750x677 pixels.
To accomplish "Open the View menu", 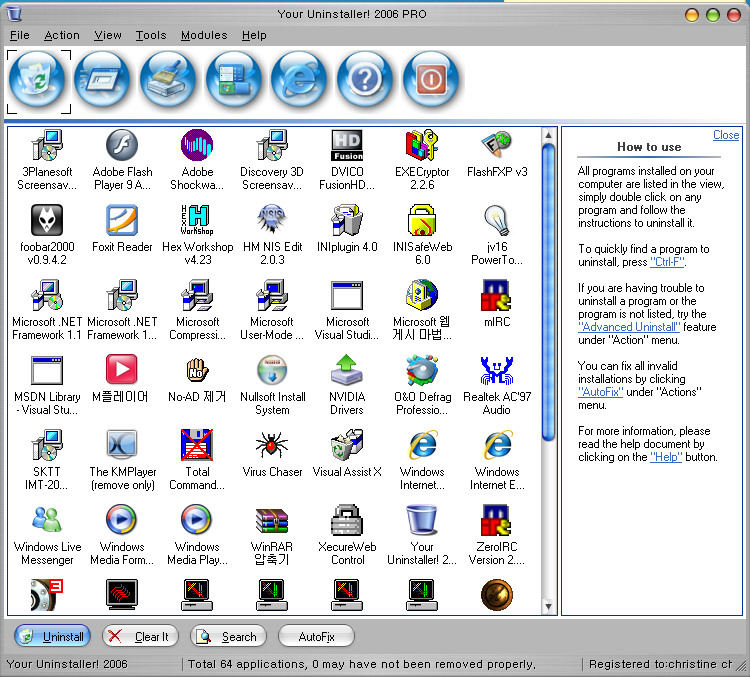I will (108, 35).
